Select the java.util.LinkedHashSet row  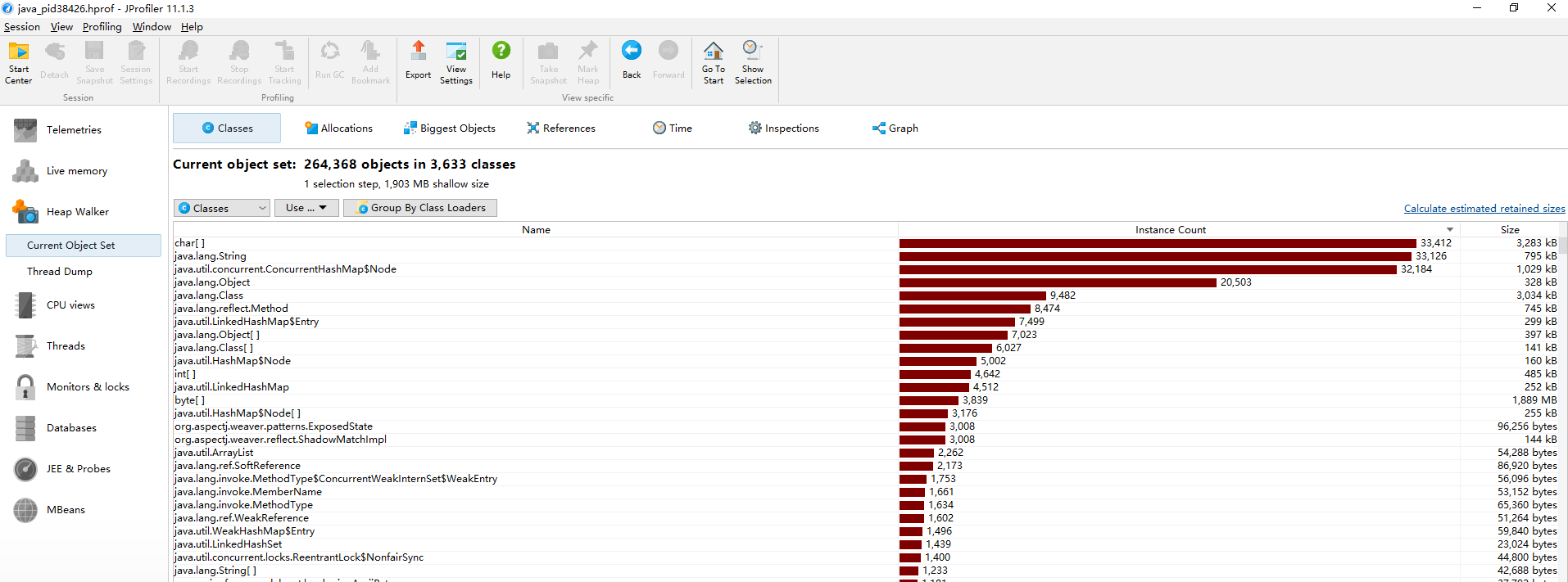(x=865, y=544)
